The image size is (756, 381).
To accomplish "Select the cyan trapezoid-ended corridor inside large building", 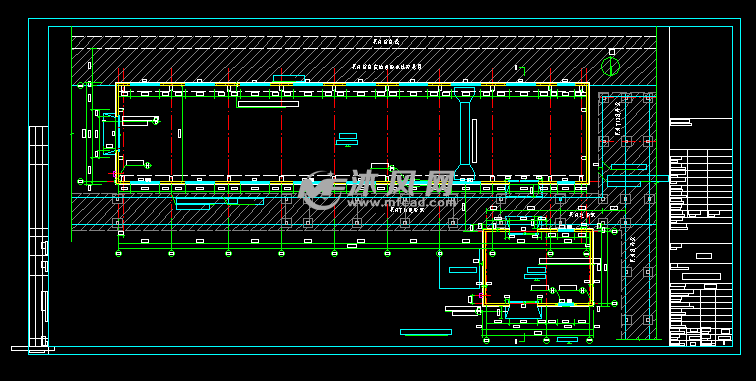I will click(465, 134).
